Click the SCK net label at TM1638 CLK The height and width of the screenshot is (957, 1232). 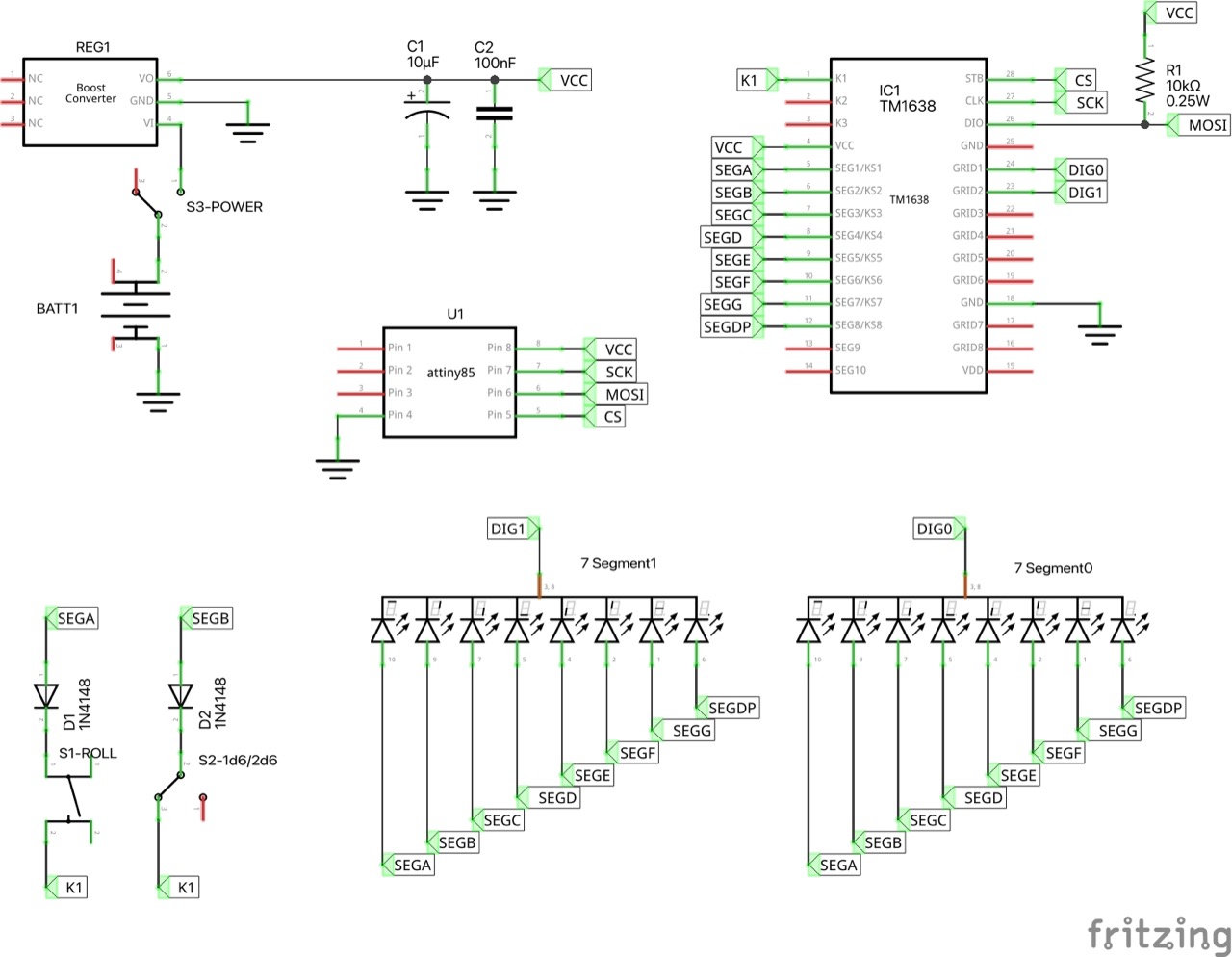[1081, 102]
